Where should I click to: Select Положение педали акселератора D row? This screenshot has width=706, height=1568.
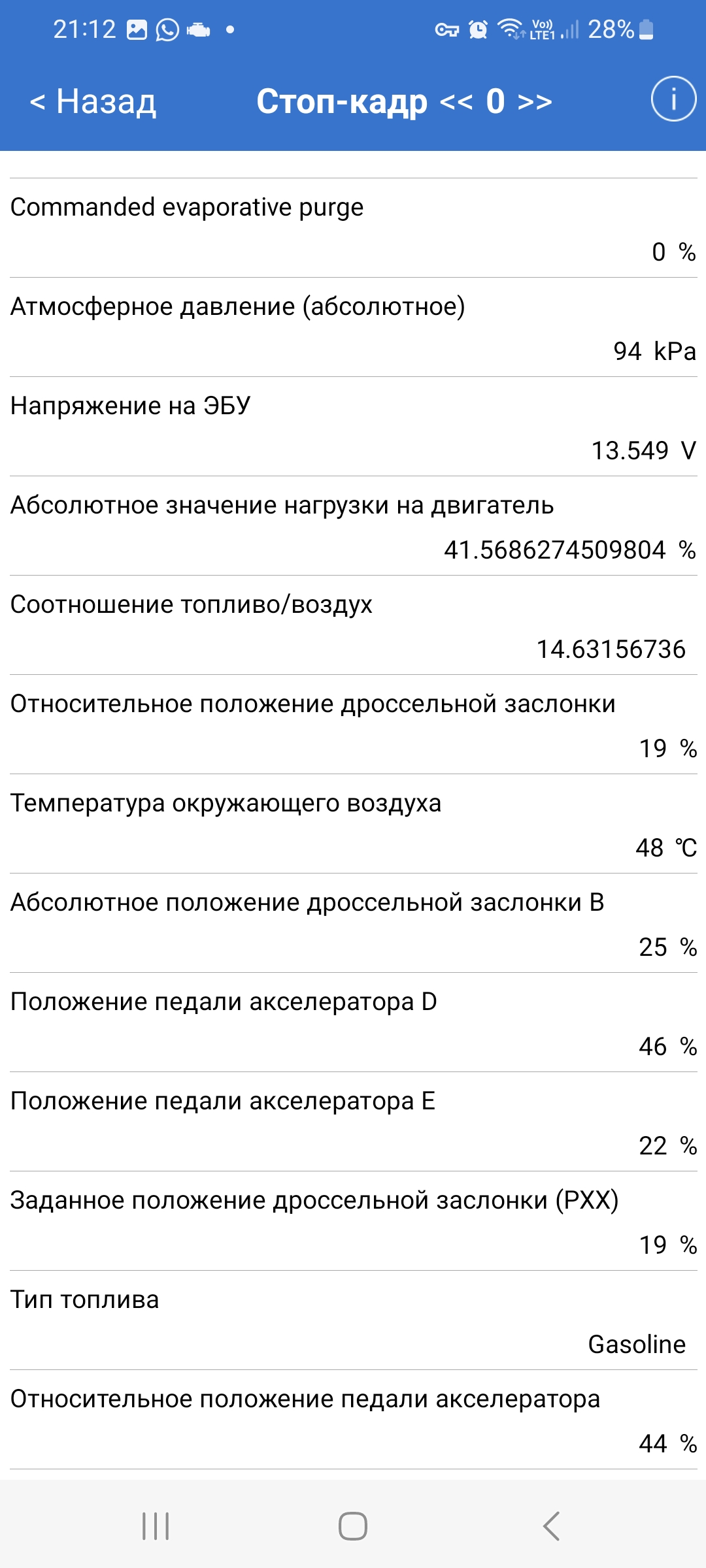pos(353,1022)
